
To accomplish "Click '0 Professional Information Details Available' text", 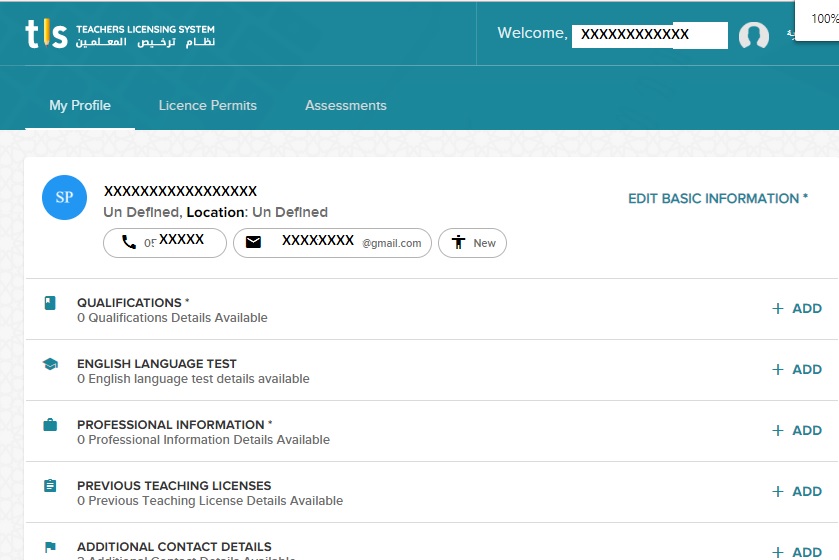I will click(x=203, y=440).
